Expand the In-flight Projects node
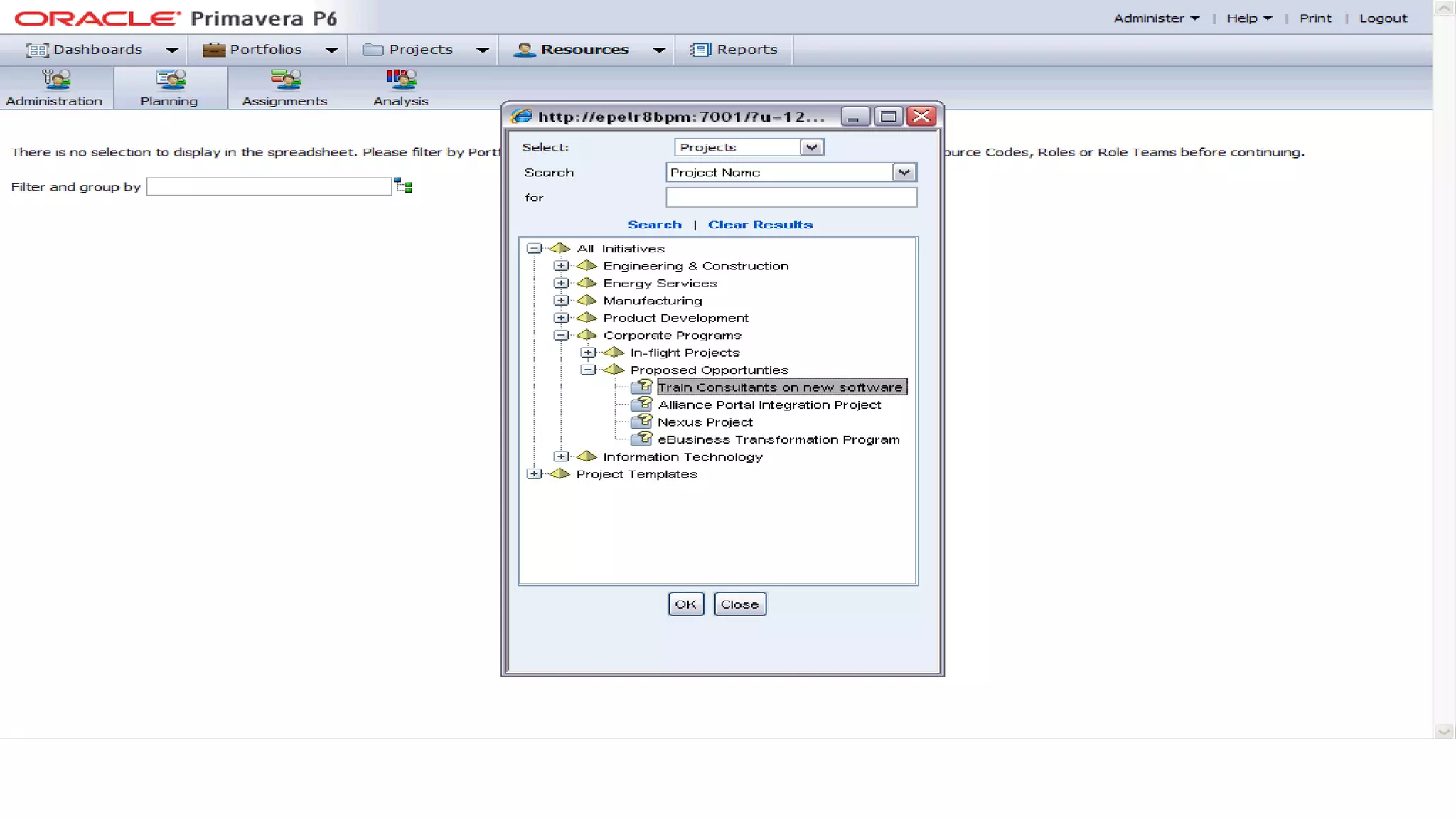 588,353
